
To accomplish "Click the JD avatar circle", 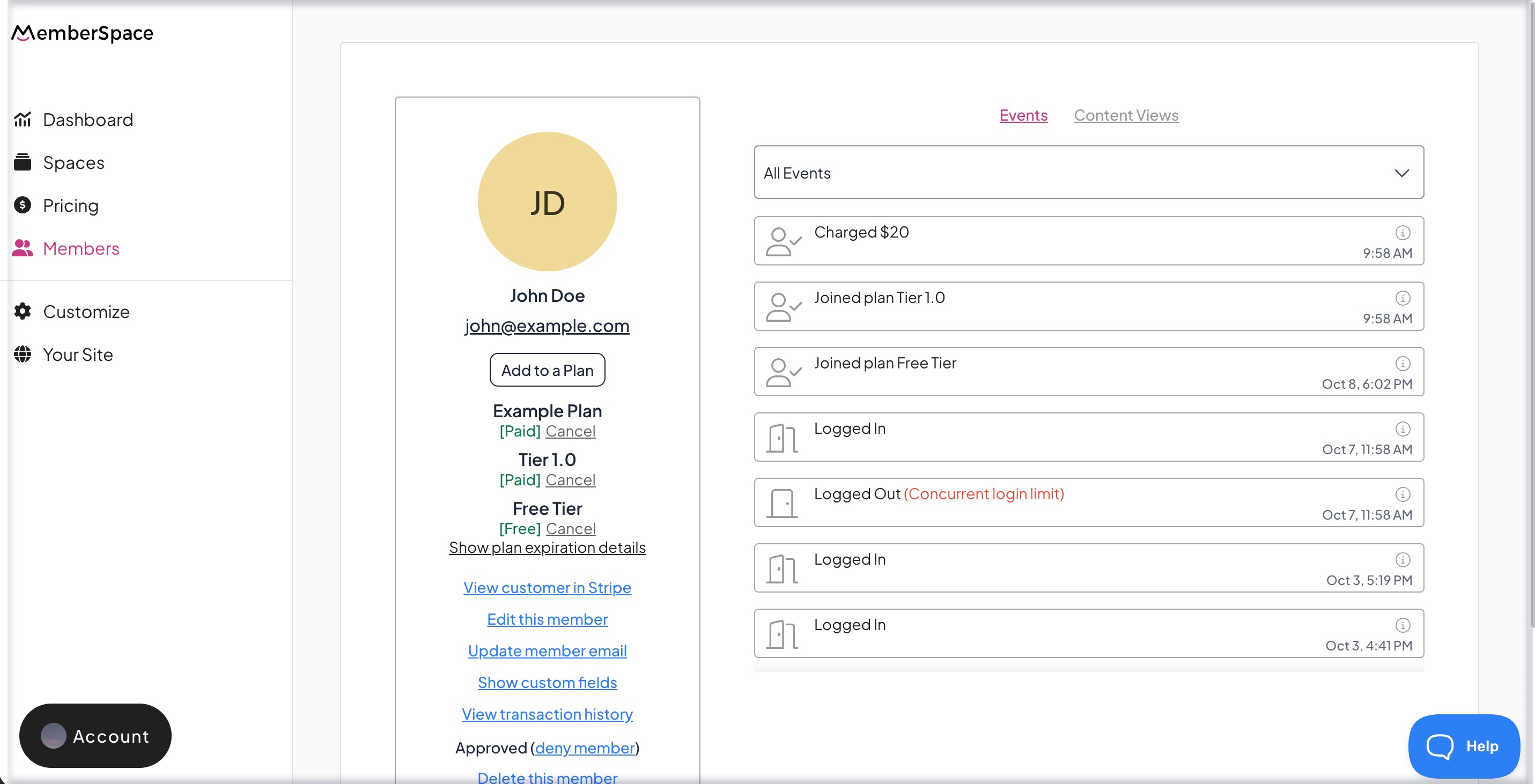I will pos(547,202).
